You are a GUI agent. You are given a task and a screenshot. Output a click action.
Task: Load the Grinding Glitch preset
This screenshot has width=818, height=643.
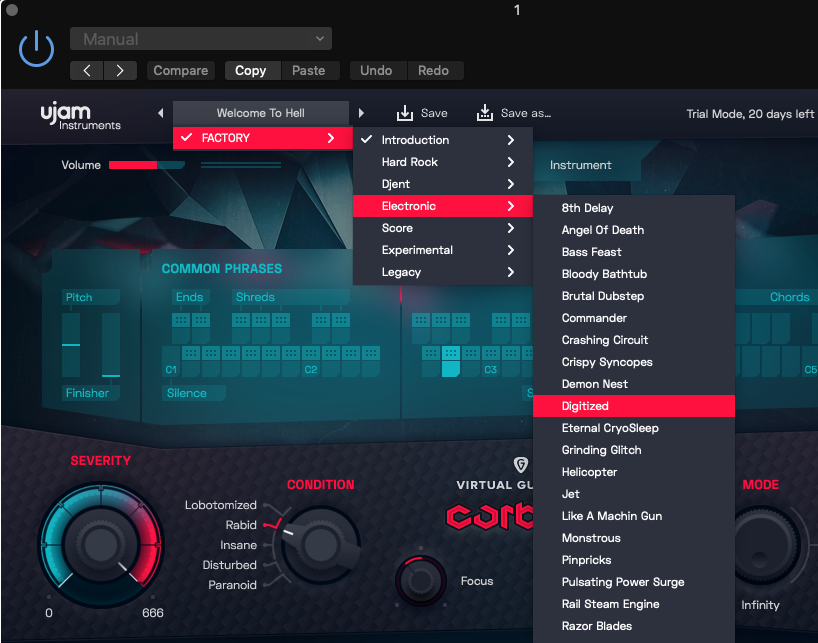click(634, 450)
